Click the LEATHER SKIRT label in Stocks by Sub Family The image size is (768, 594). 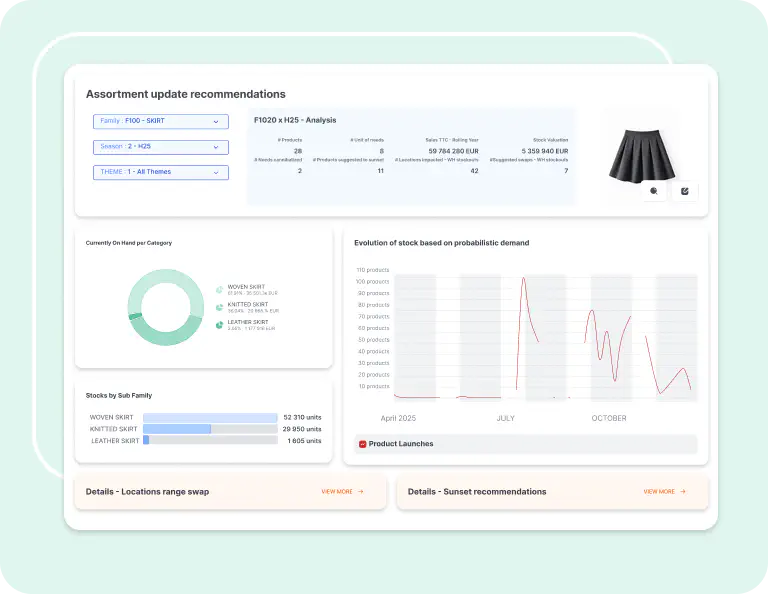[115, 441]
